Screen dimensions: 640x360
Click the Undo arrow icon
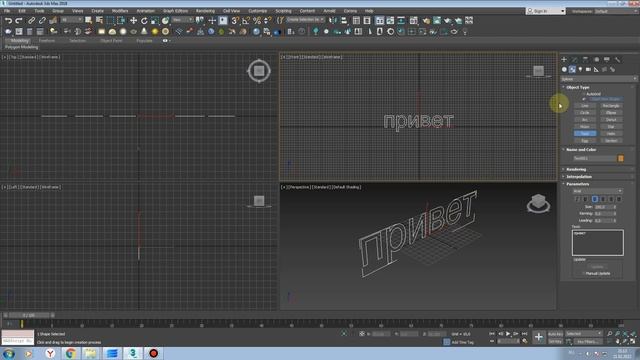[x=8, y=20]
